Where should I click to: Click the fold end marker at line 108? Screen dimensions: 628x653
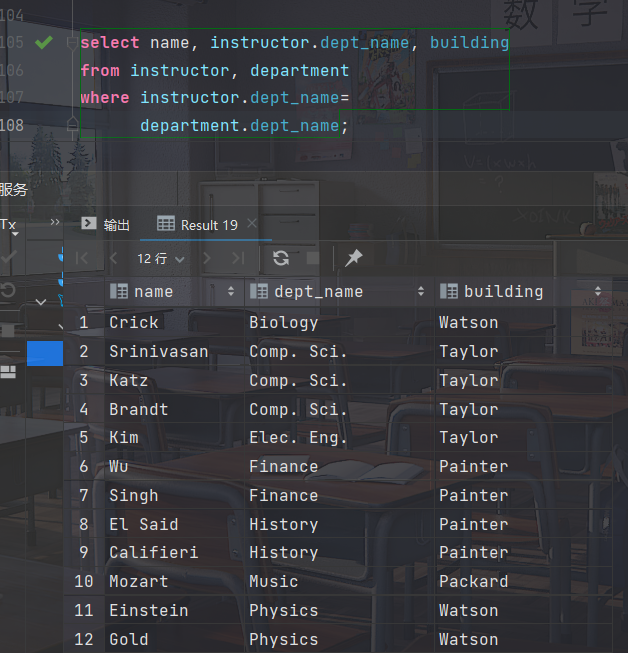point(72,125)
